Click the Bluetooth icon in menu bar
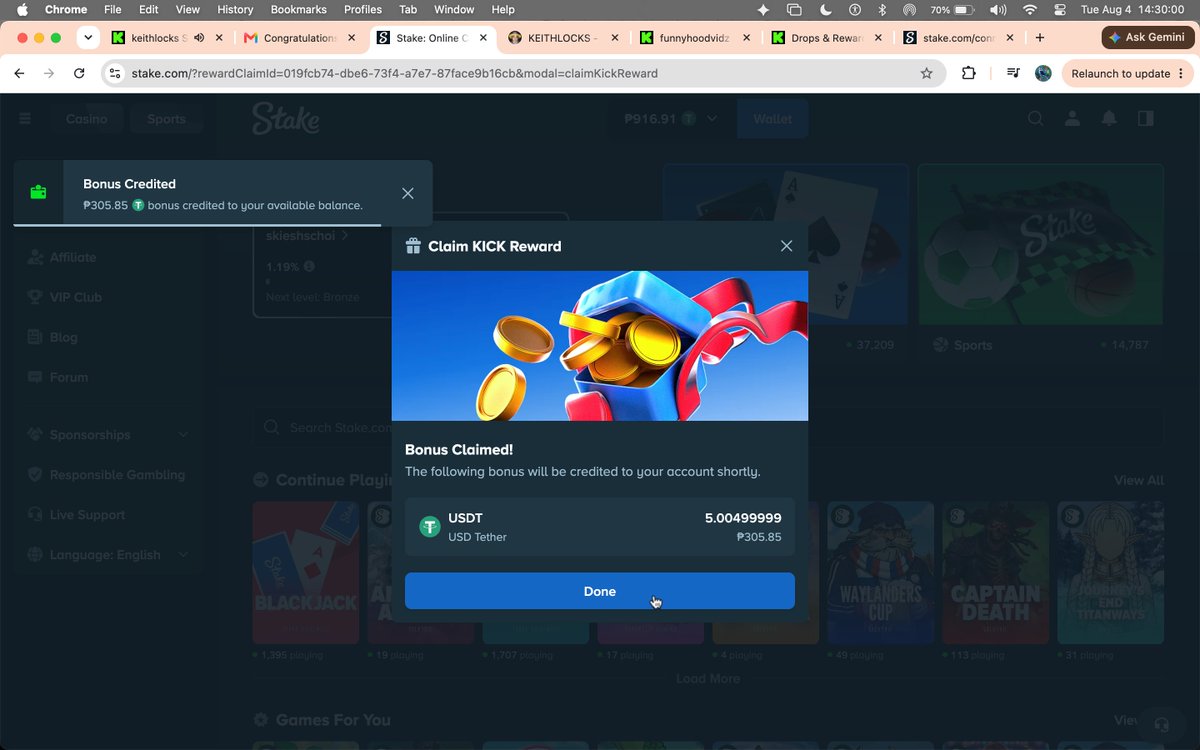The height and width of the screenshot is (750, 1200). pos(882,10)
